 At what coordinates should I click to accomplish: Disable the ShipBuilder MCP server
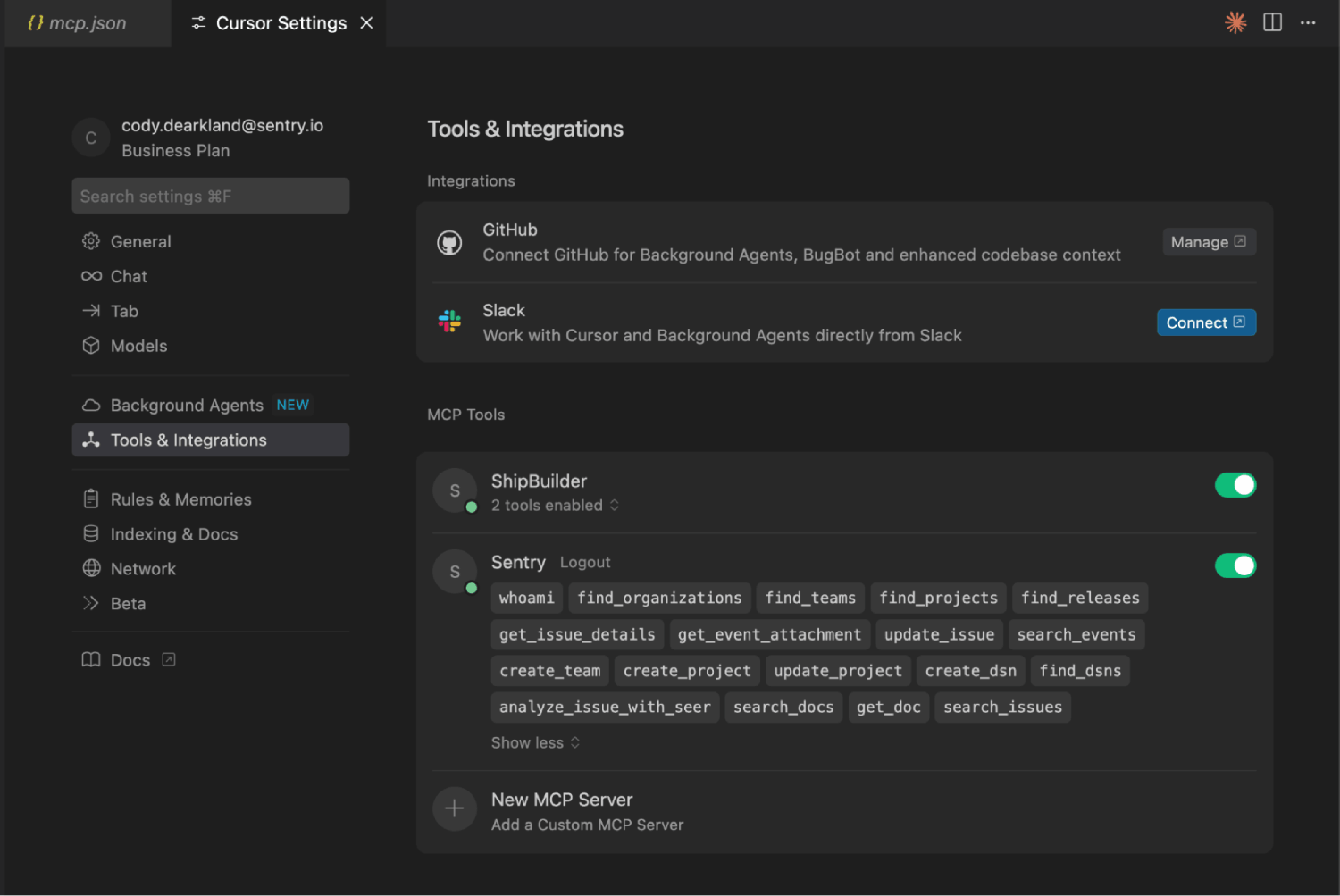tap(1235, 485)
